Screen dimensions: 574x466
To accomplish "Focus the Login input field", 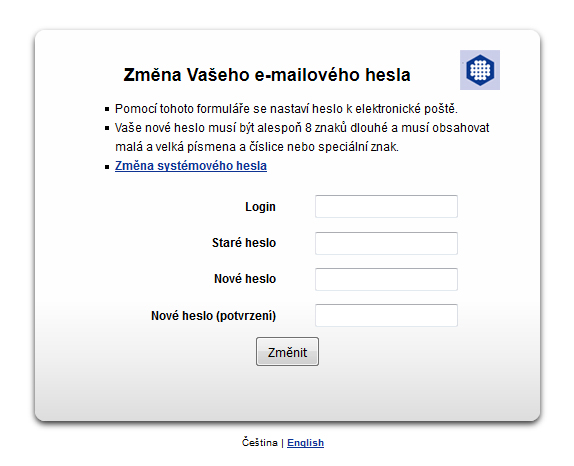I will [x=386, y=206].
